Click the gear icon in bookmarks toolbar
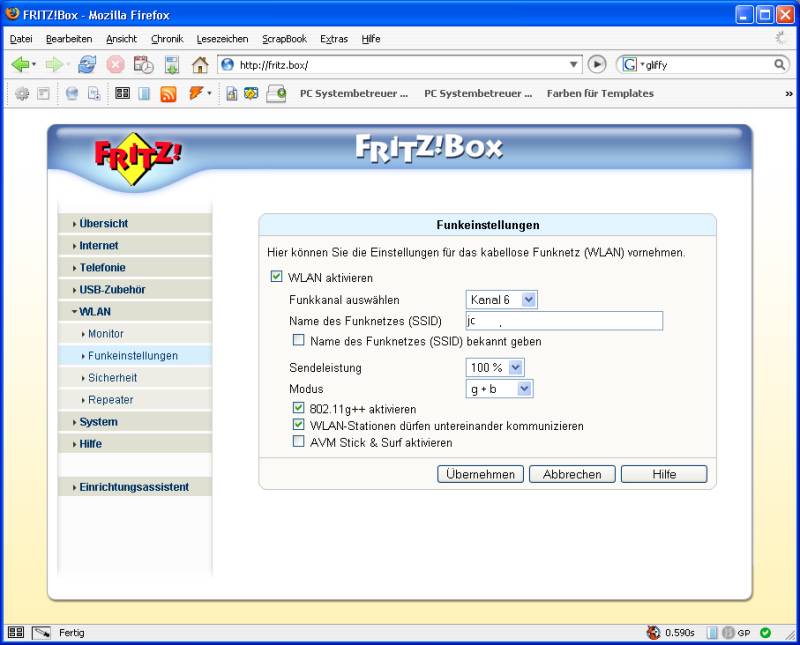 coord(22,93)
